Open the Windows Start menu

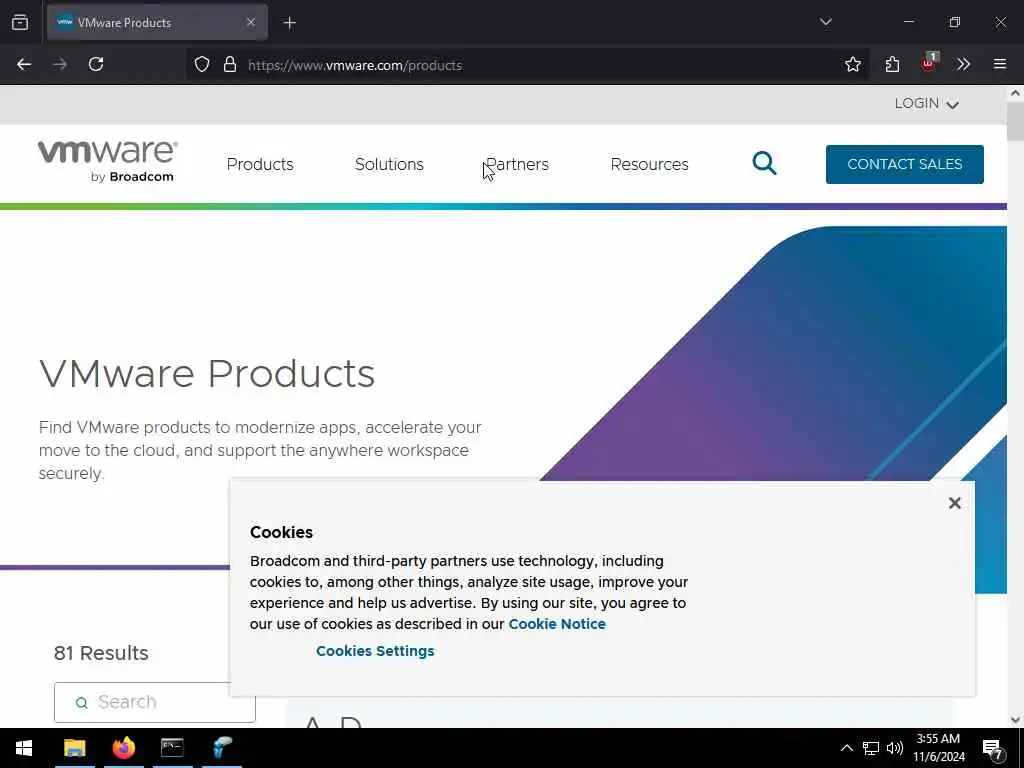pyautogui.click(x=24, y=748)
